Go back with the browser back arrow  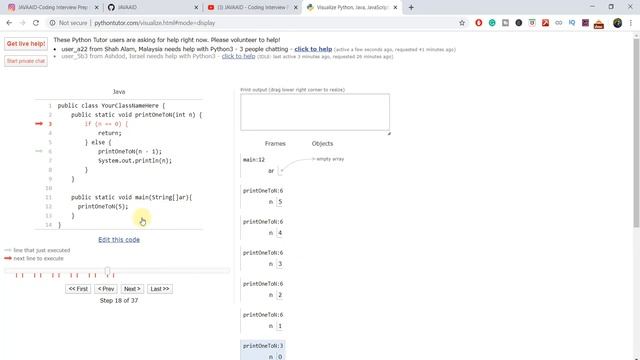pos(9,23)
